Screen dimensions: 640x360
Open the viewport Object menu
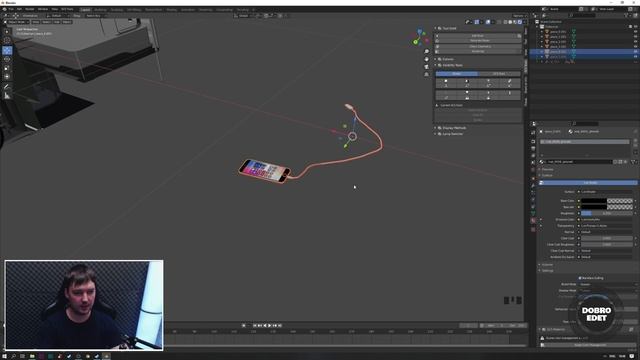click(x=67, y=22)
